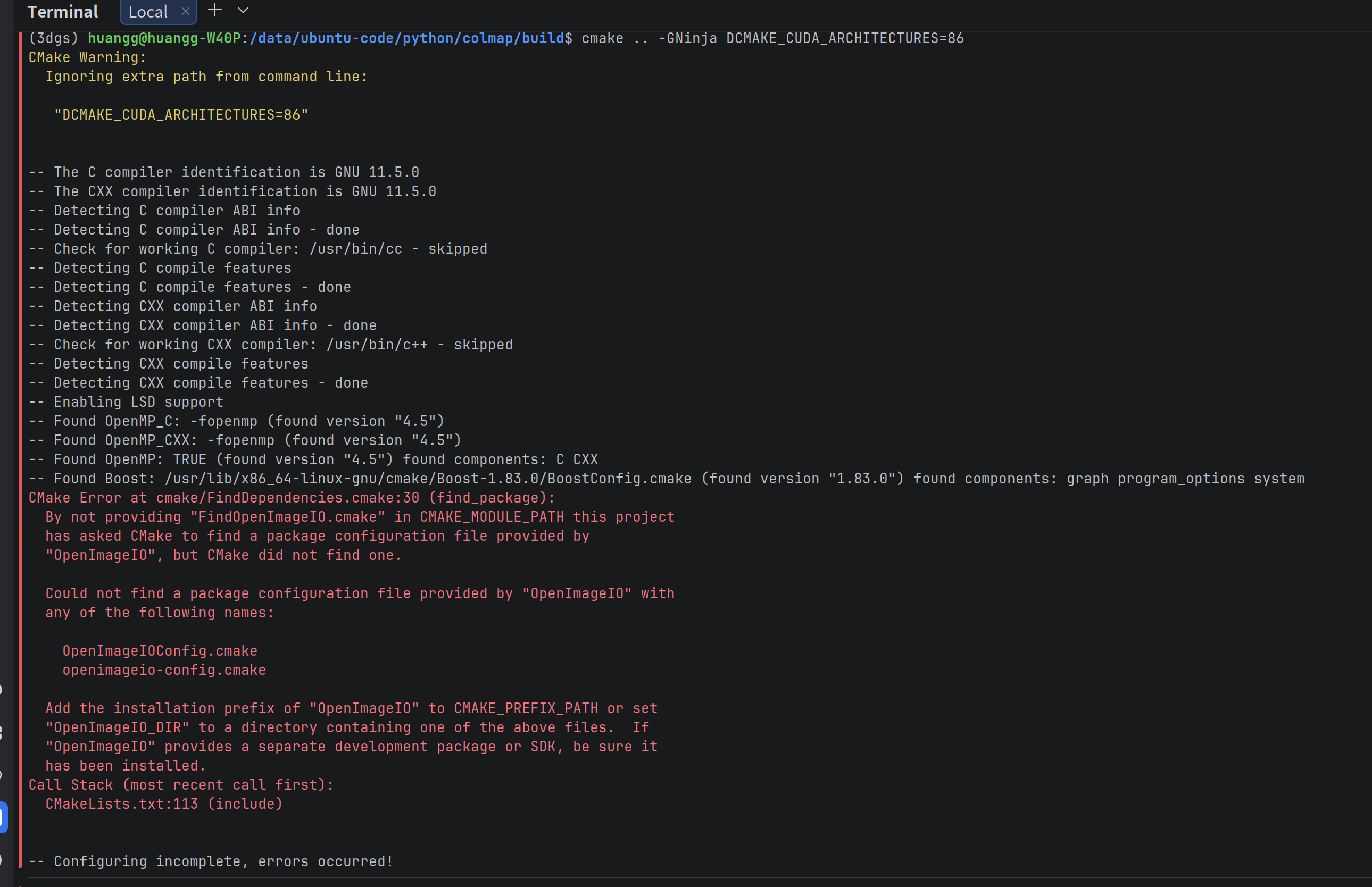This screenshot has width=1372, height=887.
Task: Click the red command block marker bar
Action: point(20,449)
